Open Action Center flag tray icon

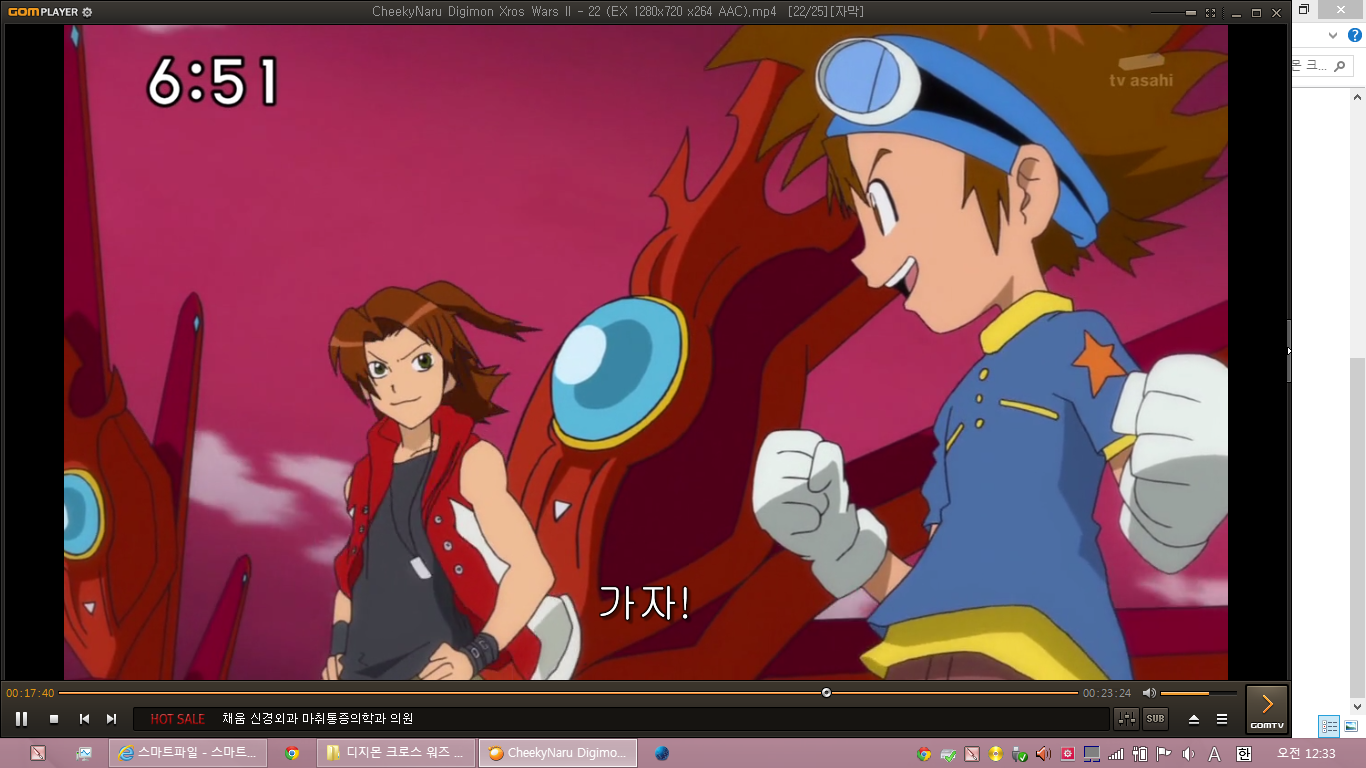point(1163,754)
